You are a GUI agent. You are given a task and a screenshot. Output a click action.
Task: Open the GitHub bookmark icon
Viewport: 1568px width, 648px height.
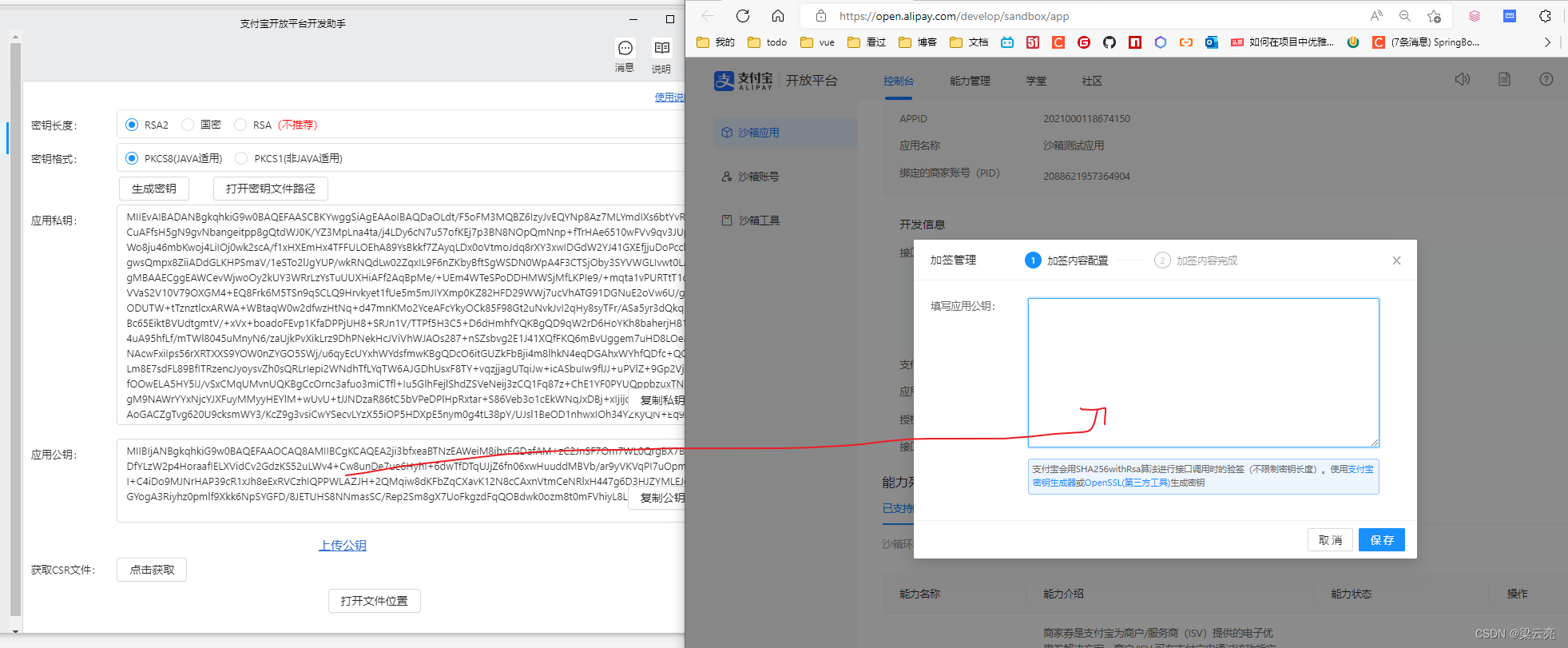click(x=1110, y=42)
